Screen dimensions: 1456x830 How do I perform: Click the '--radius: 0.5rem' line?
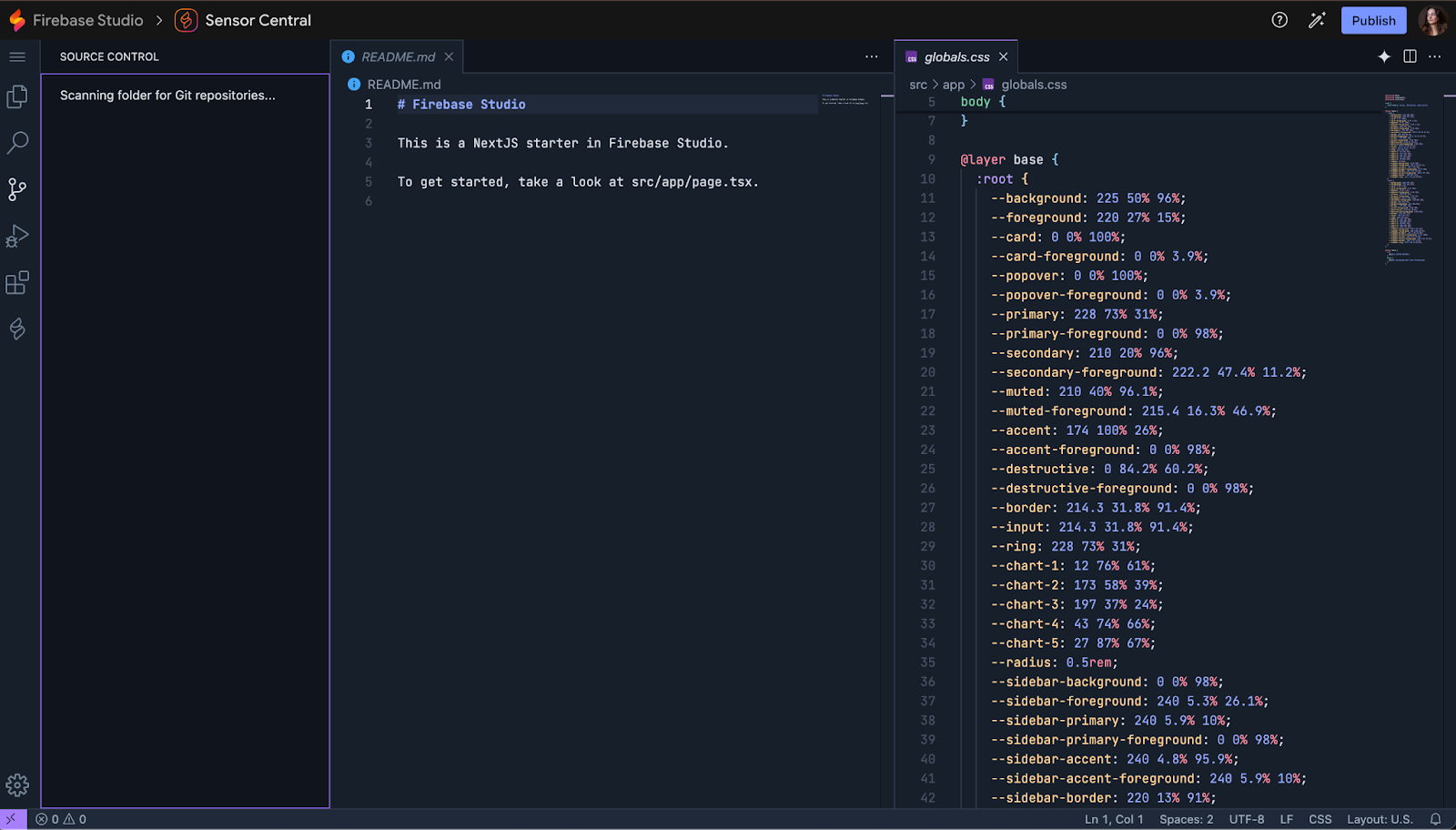1055,663
